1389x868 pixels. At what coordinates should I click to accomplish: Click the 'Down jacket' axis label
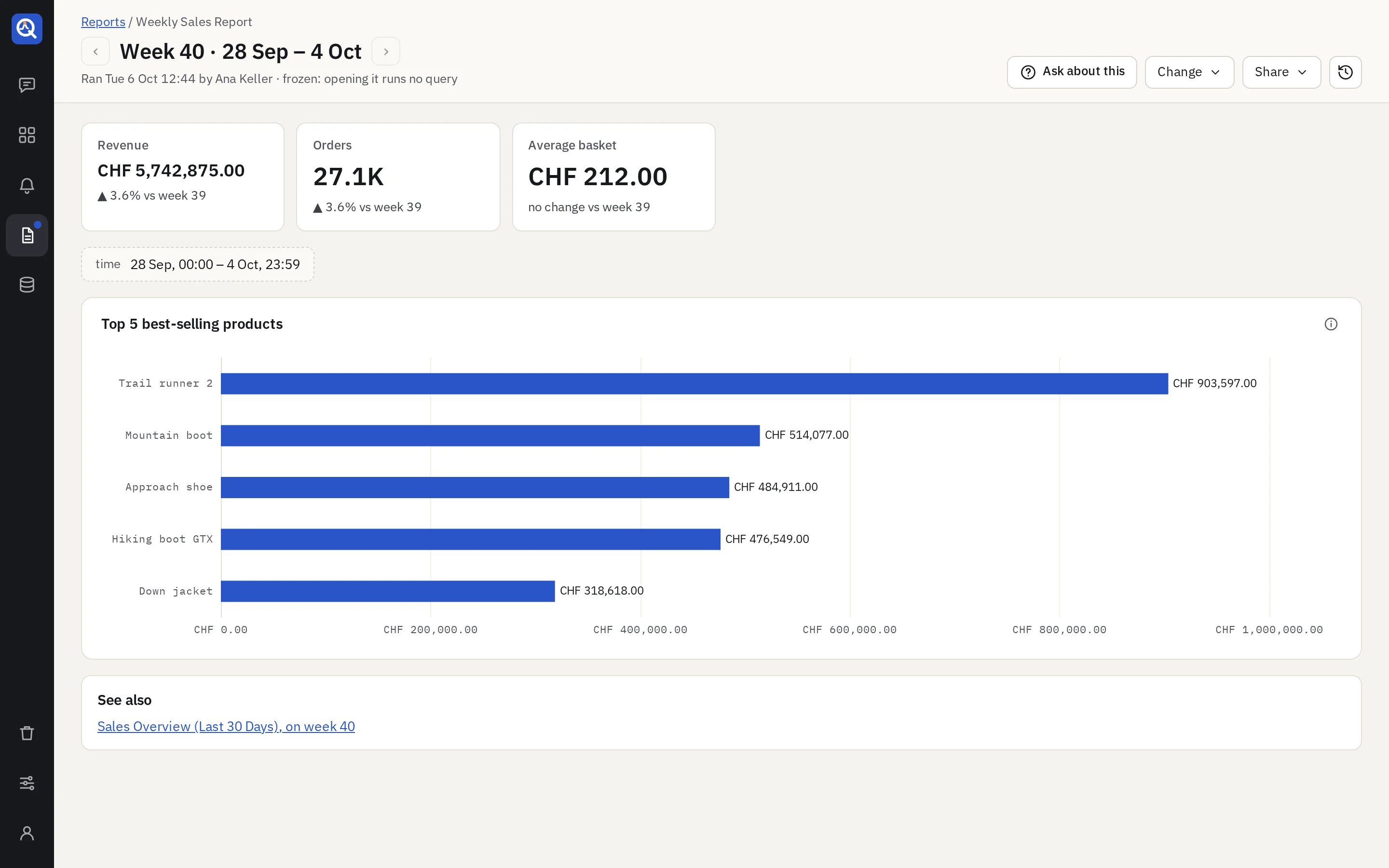tap(176, 591)
